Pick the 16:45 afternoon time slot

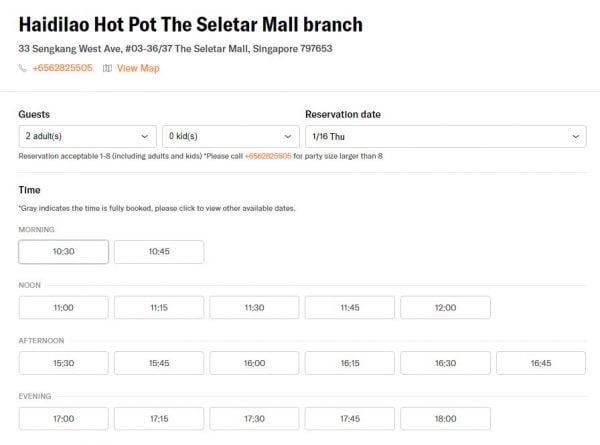click(x=540, y=363)
